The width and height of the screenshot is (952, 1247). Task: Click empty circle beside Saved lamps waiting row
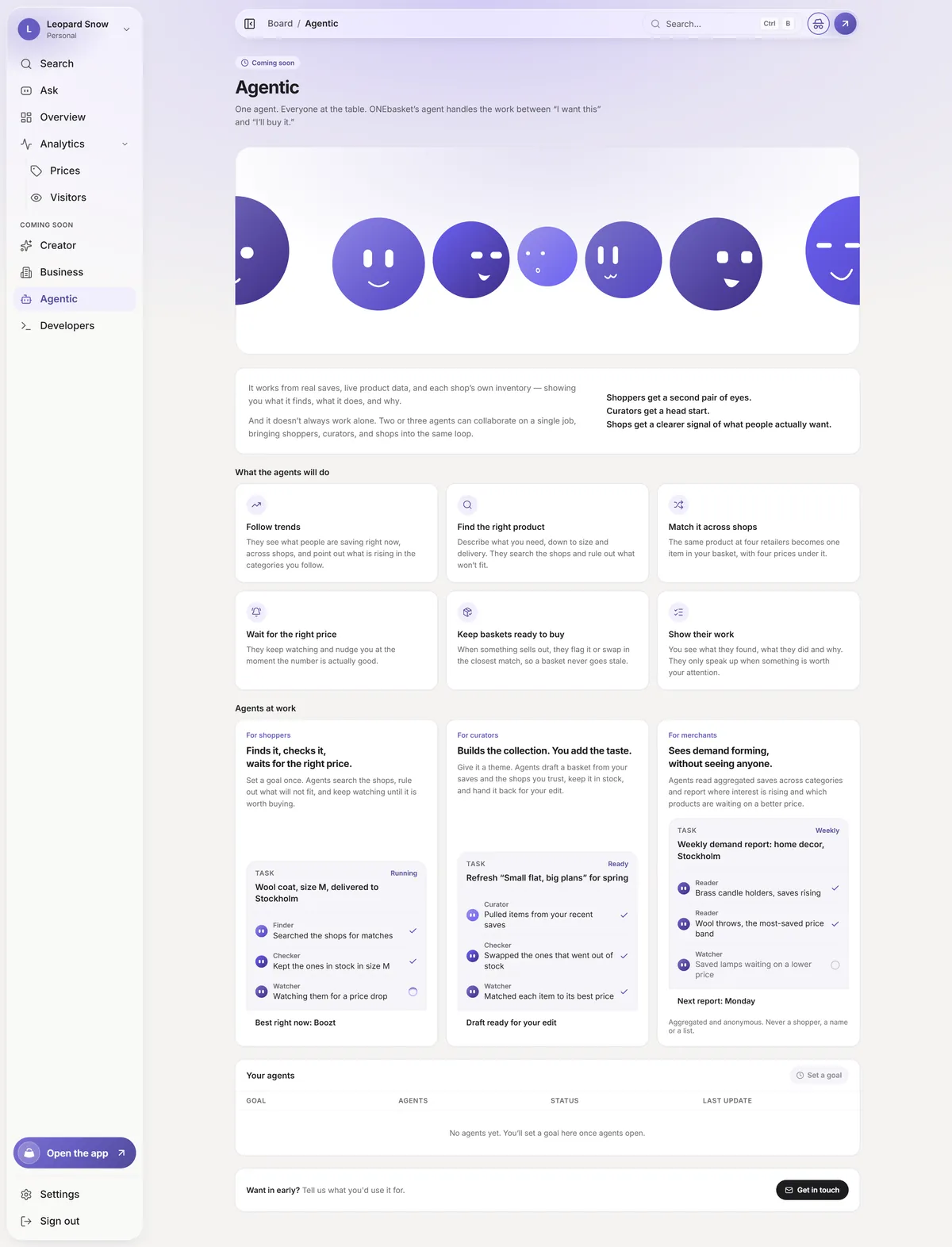[835, 965]
